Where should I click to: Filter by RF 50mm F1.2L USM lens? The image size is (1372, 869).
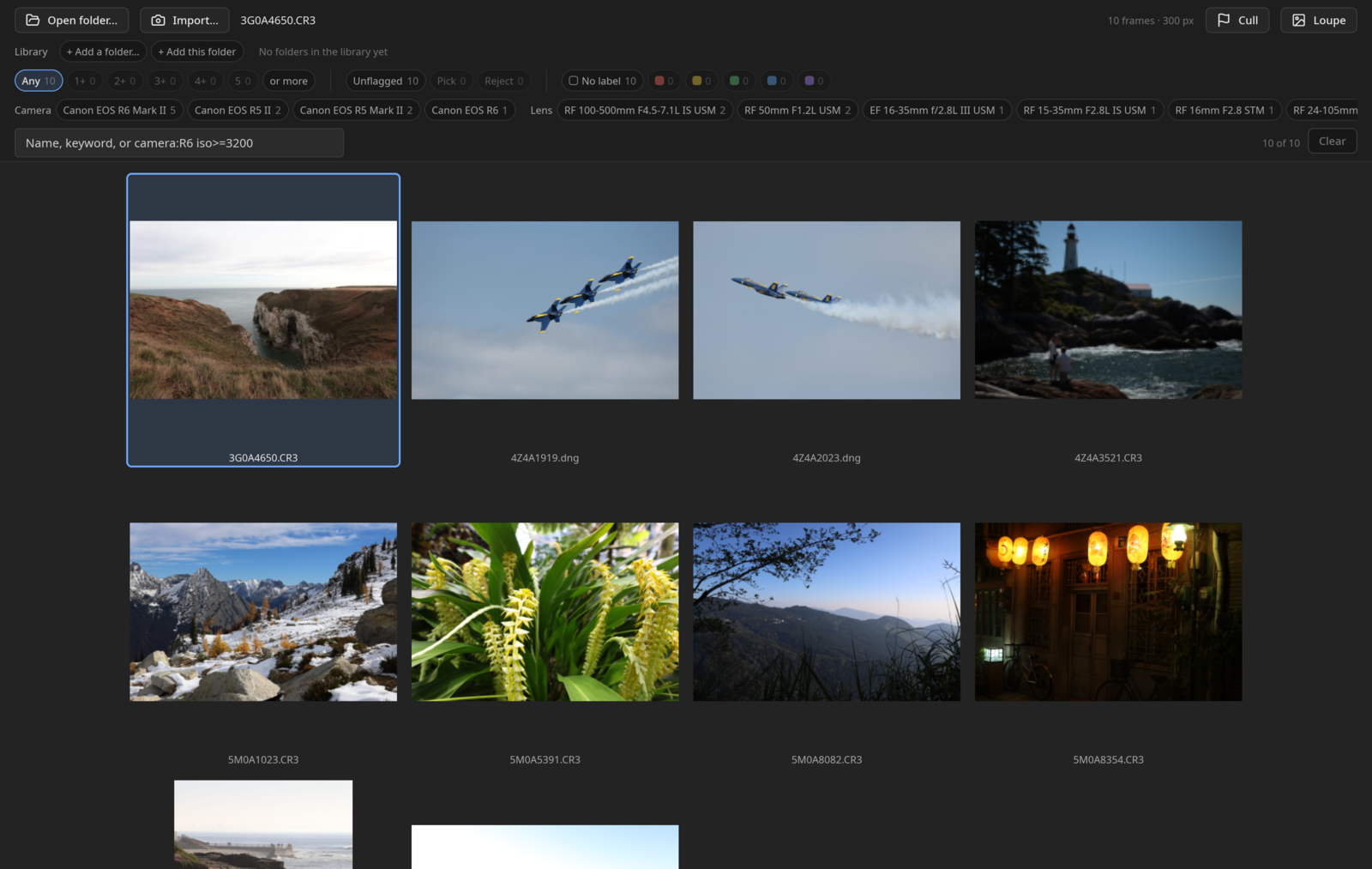point(797,110)
